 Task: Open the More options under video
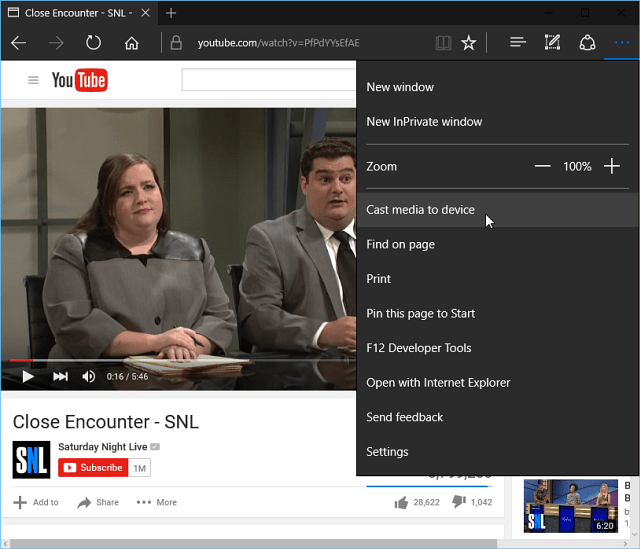point(157,502)
